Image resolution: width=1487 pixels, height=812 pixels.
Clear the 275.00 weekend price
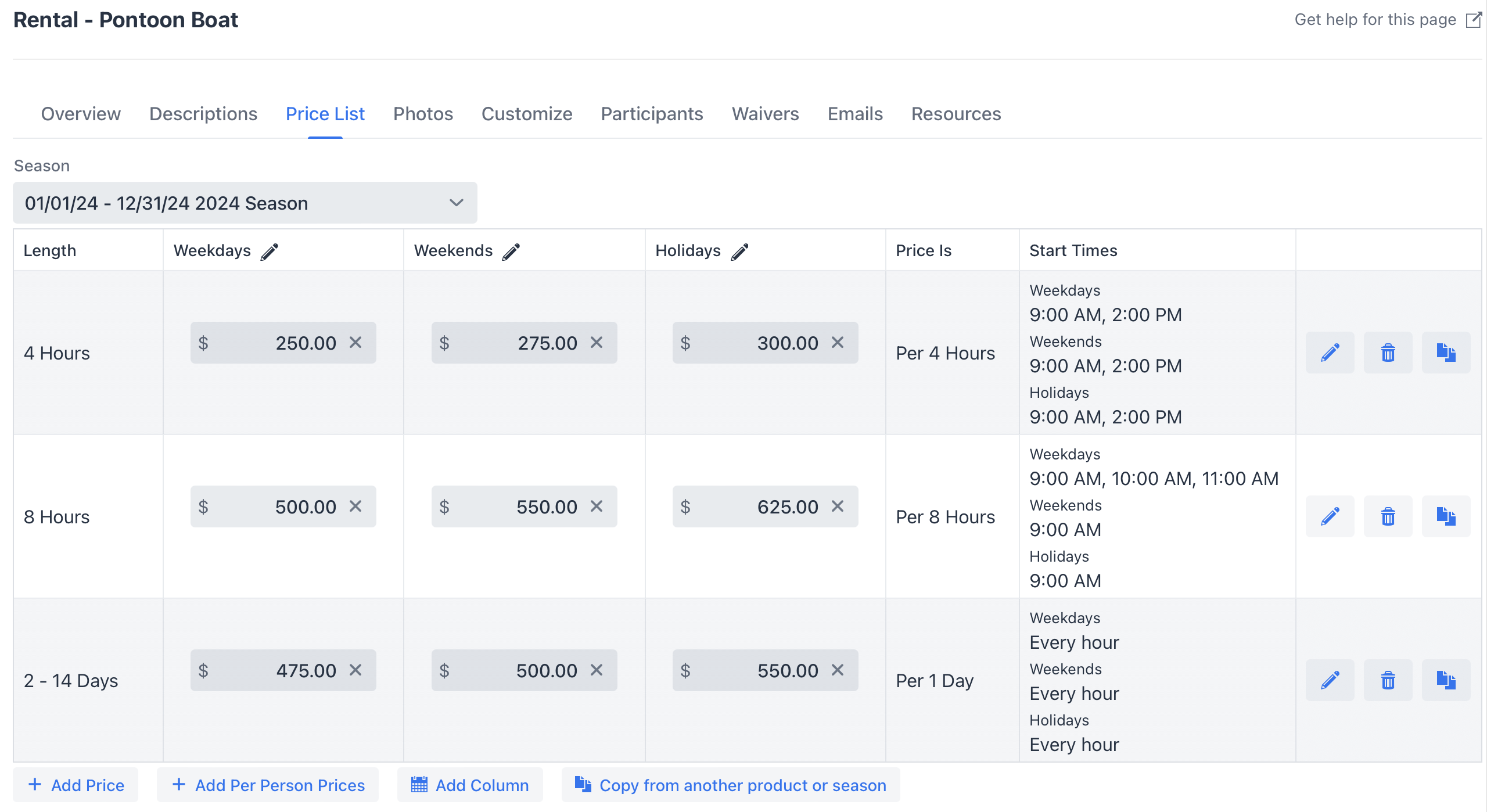pyautogui.click(x=597, y=343)
